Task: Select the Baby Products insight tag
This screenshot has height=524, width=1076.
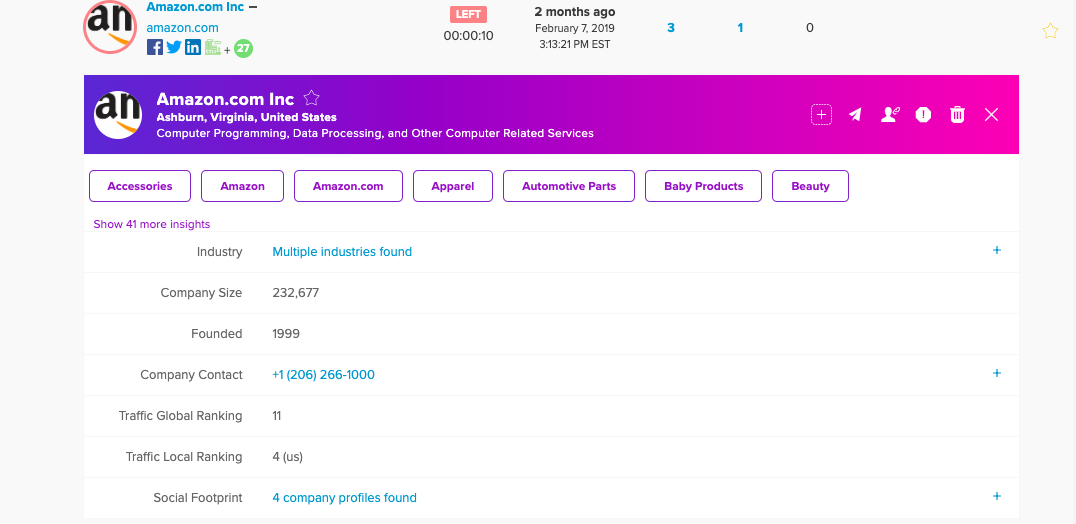Action: click(703, 186)
